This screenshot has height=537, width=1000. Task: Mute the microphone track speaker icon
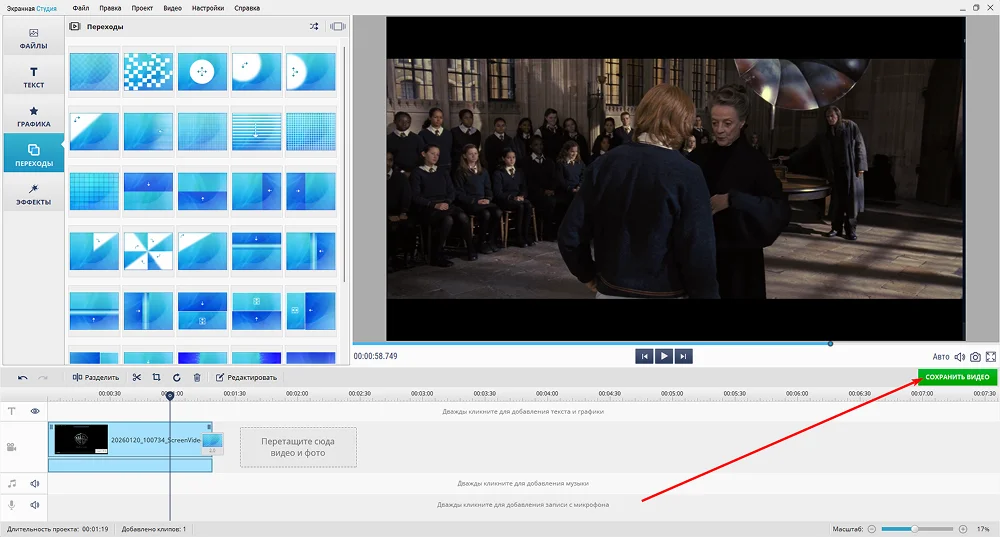click(x=35, y=504)
